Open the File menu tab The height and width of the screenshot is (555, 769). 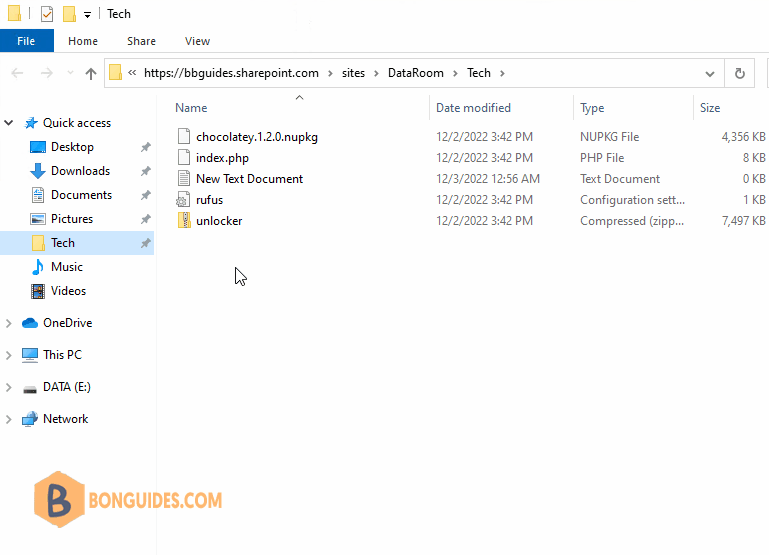[x=26, y=41]
